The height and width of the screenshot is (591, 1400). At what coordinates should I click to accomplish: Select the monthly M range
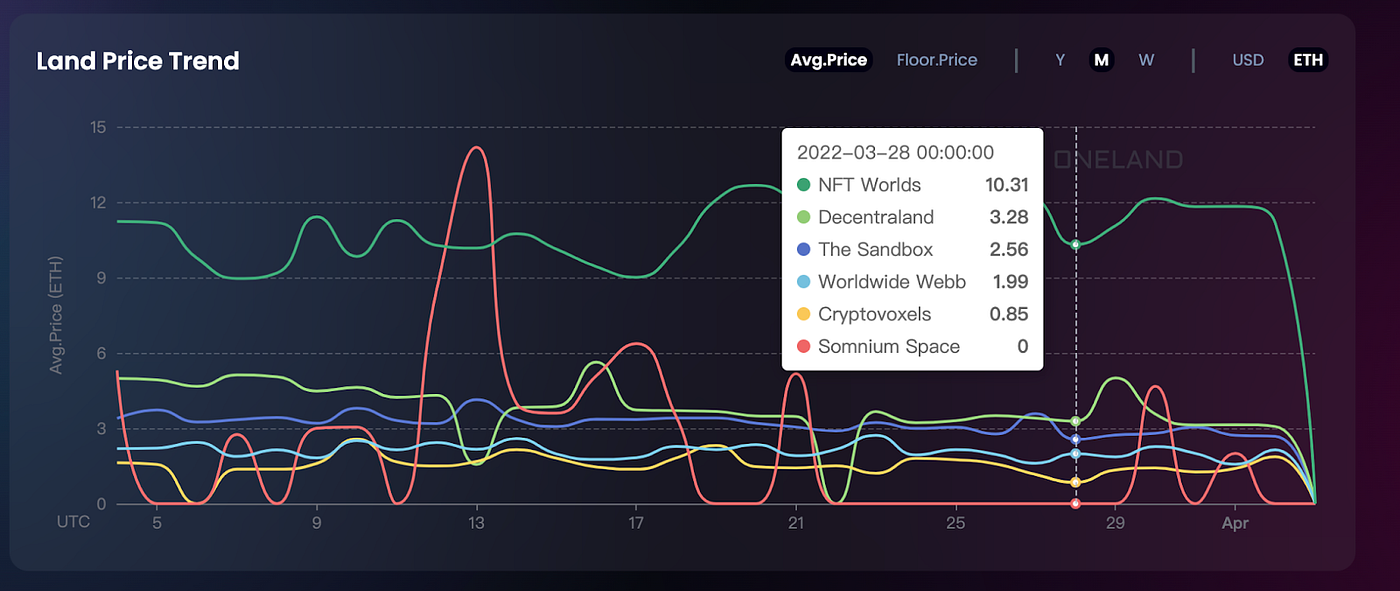point(1101,60)
